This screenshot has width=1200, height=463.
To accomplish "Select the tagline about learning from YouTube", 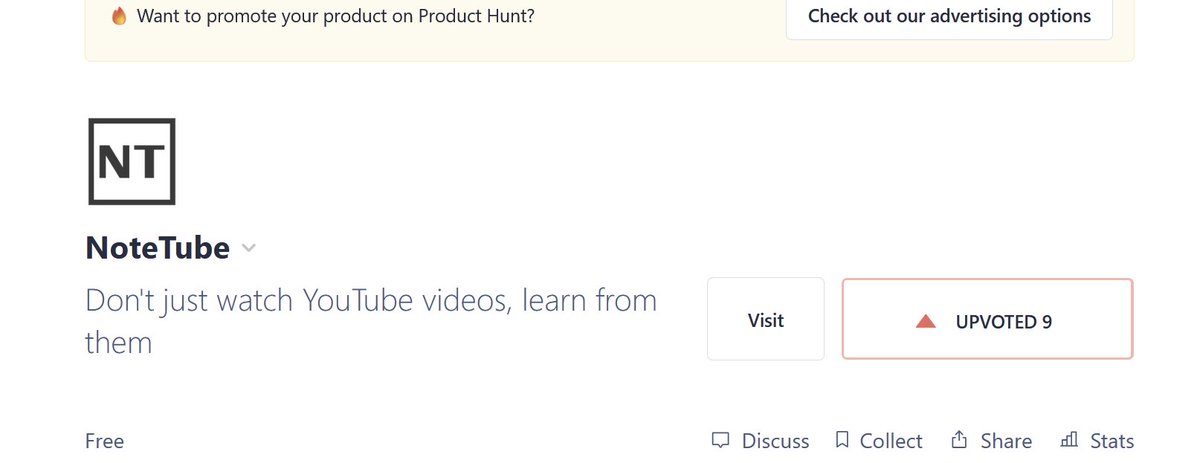I will coord(371,321).
